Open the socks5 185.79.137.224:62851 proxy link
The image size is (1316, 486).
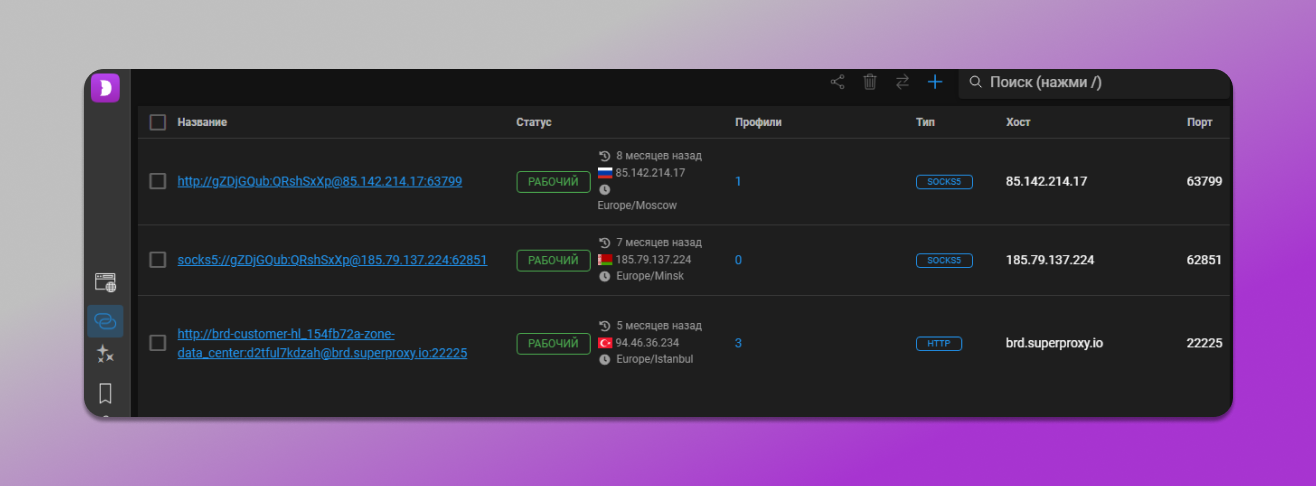click(x=332, y=260)
